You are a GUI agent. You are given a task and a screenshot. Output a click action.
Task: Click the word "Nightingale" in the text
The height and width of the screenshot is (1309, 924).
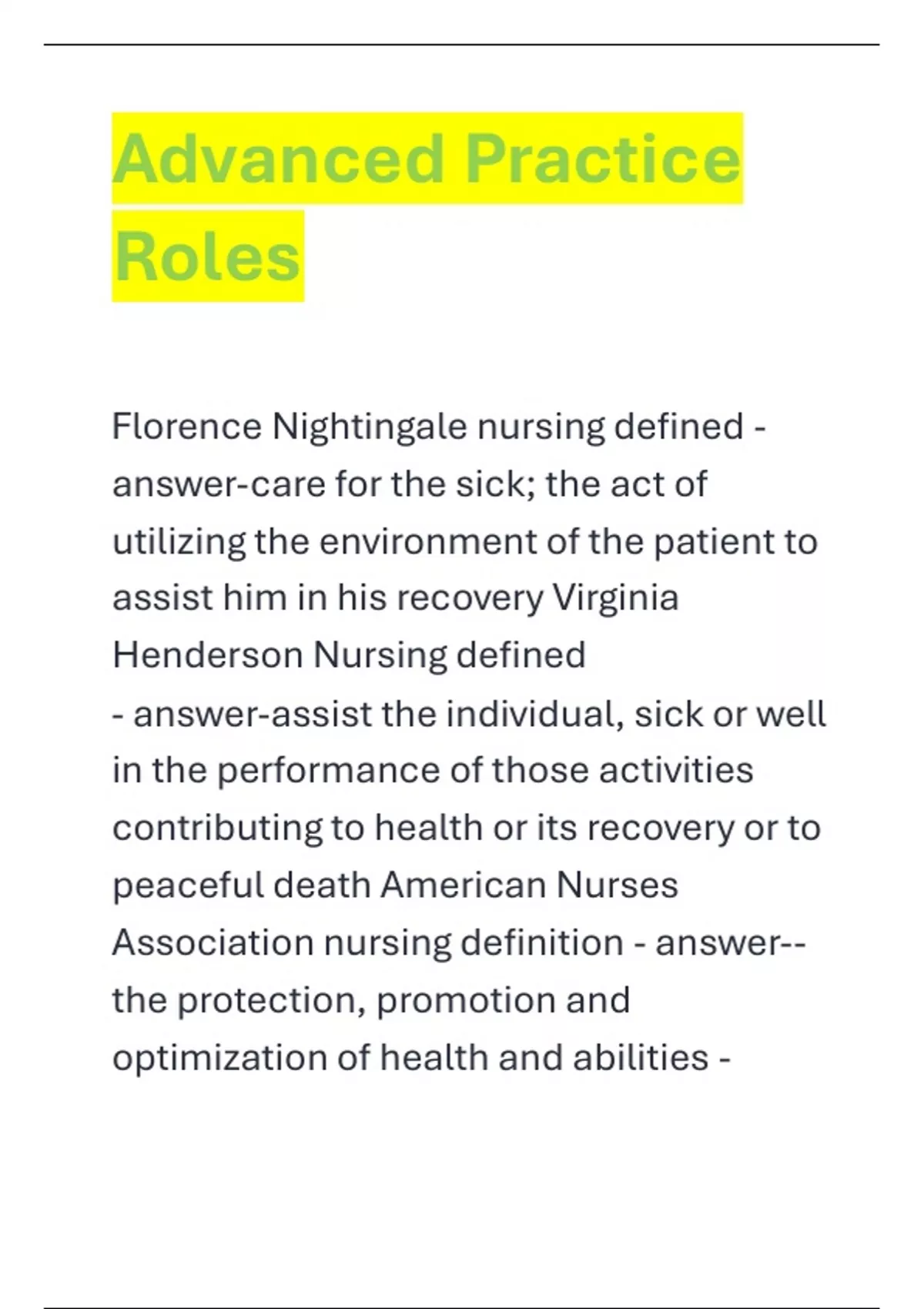coord(370,427)
